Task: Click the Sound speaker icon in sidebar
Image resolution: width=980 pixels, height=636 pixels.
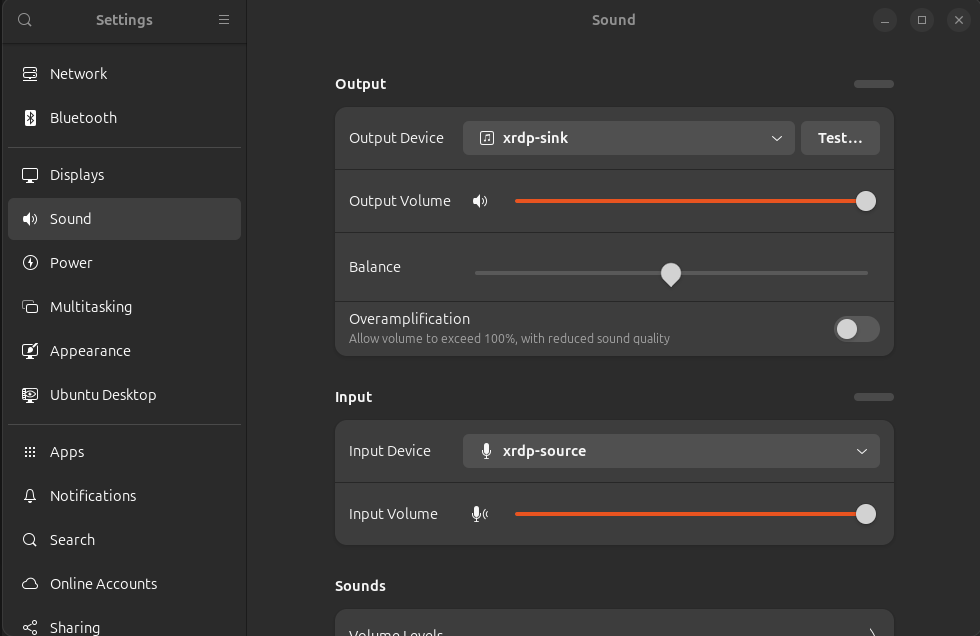Action: point(30,219)
